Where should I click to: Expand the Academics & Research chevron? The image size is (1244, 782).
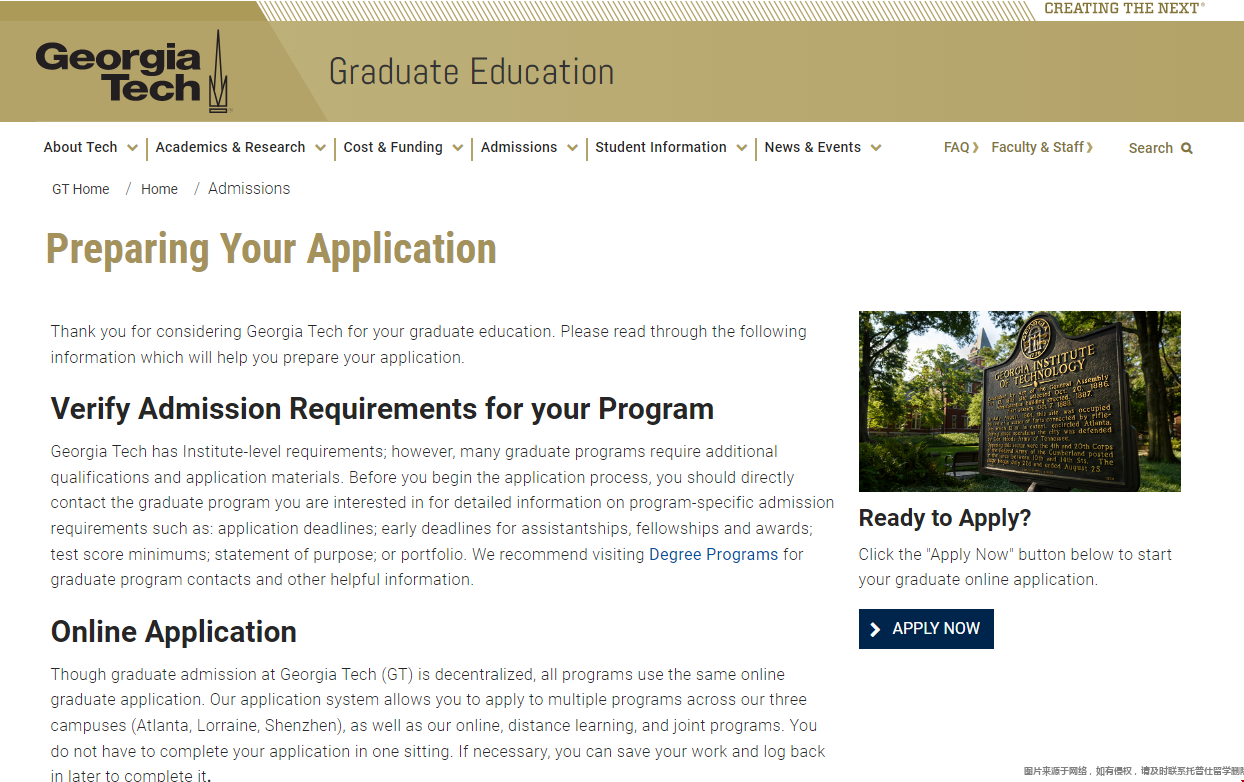click(320, 148)
